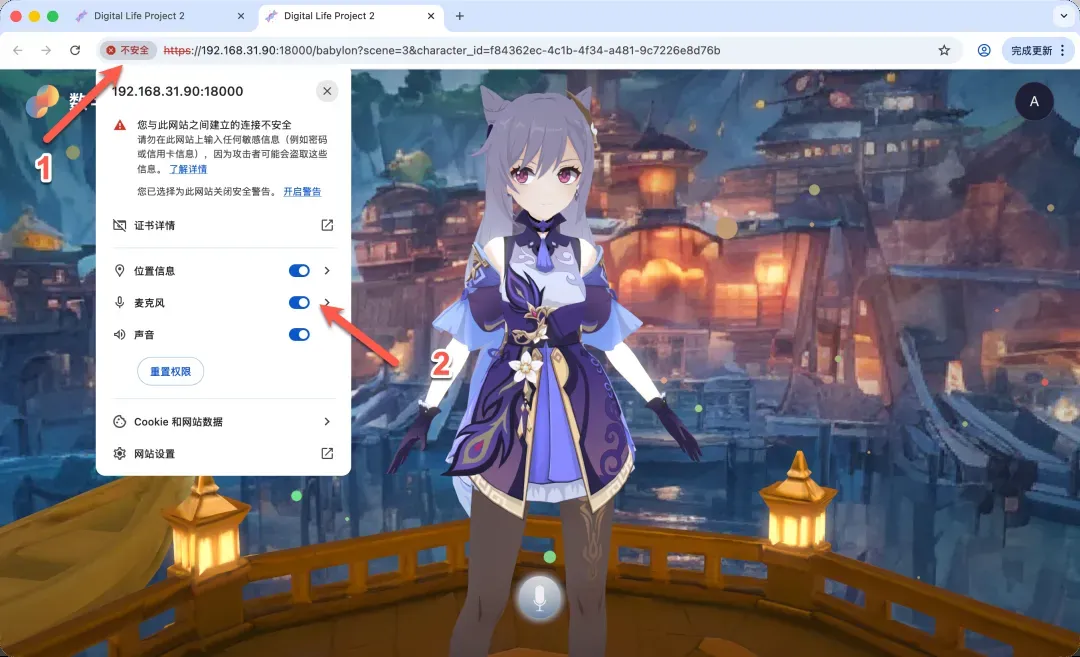Screen dimensions: 1080x657
Task: Click the microphone record button at bottom
Action: click(539, 598)
